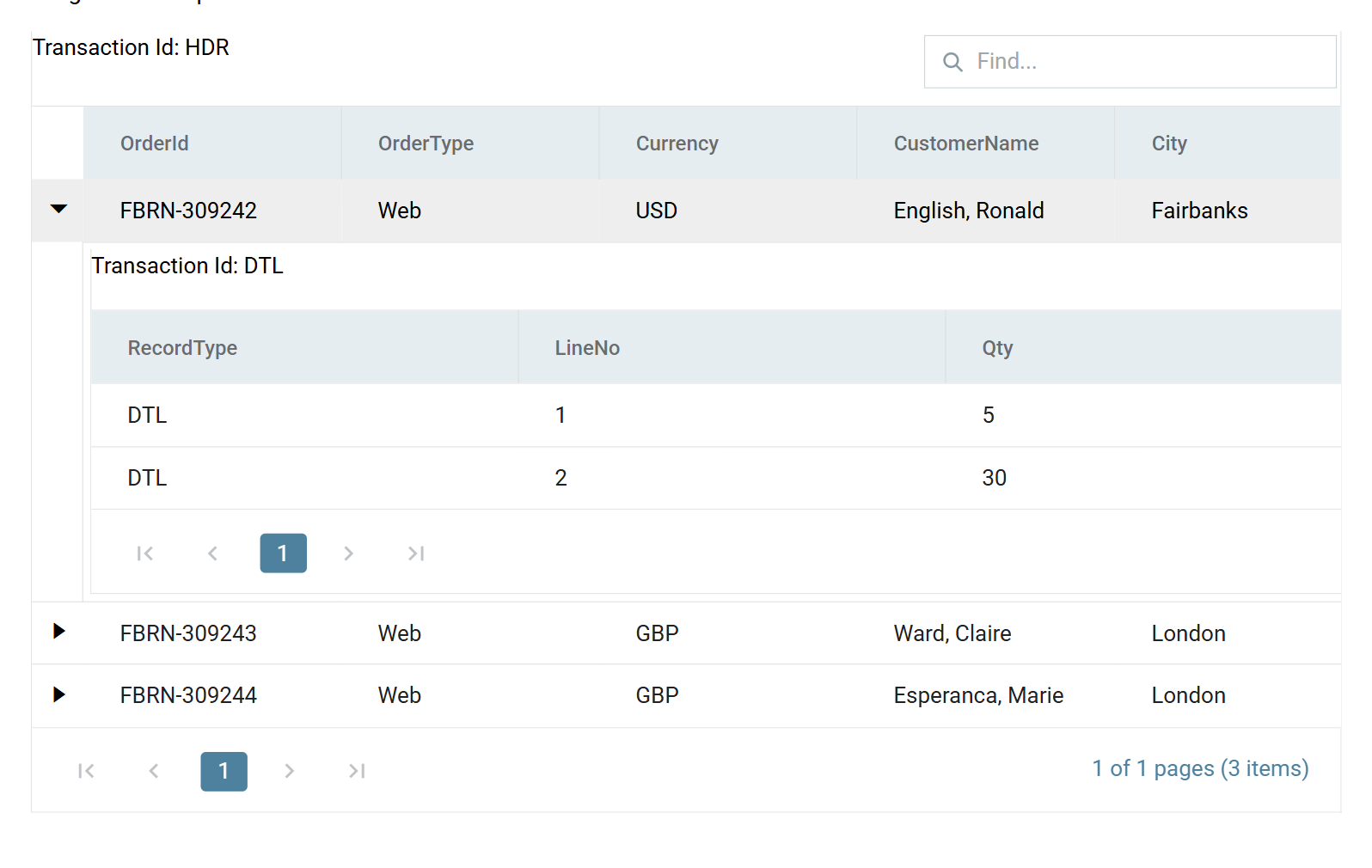Click the 1 of 1 pages summary text

1200,768
